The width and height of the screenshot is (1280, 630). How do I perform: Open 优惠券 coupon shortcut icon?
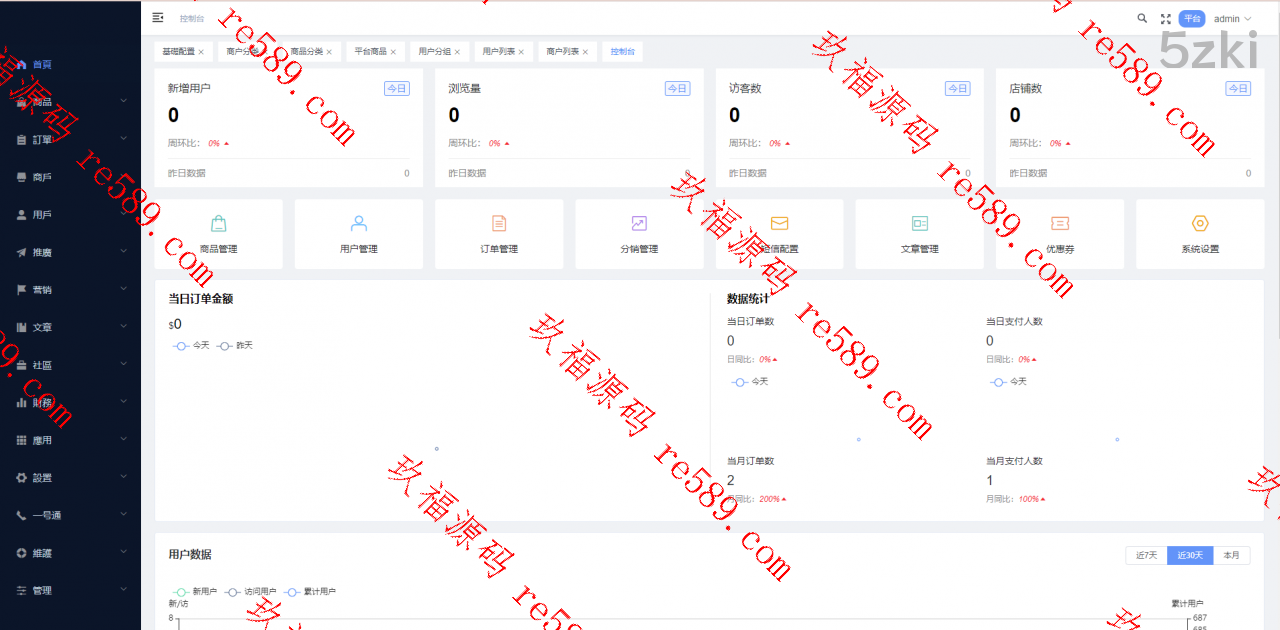tap(1060, 223)
